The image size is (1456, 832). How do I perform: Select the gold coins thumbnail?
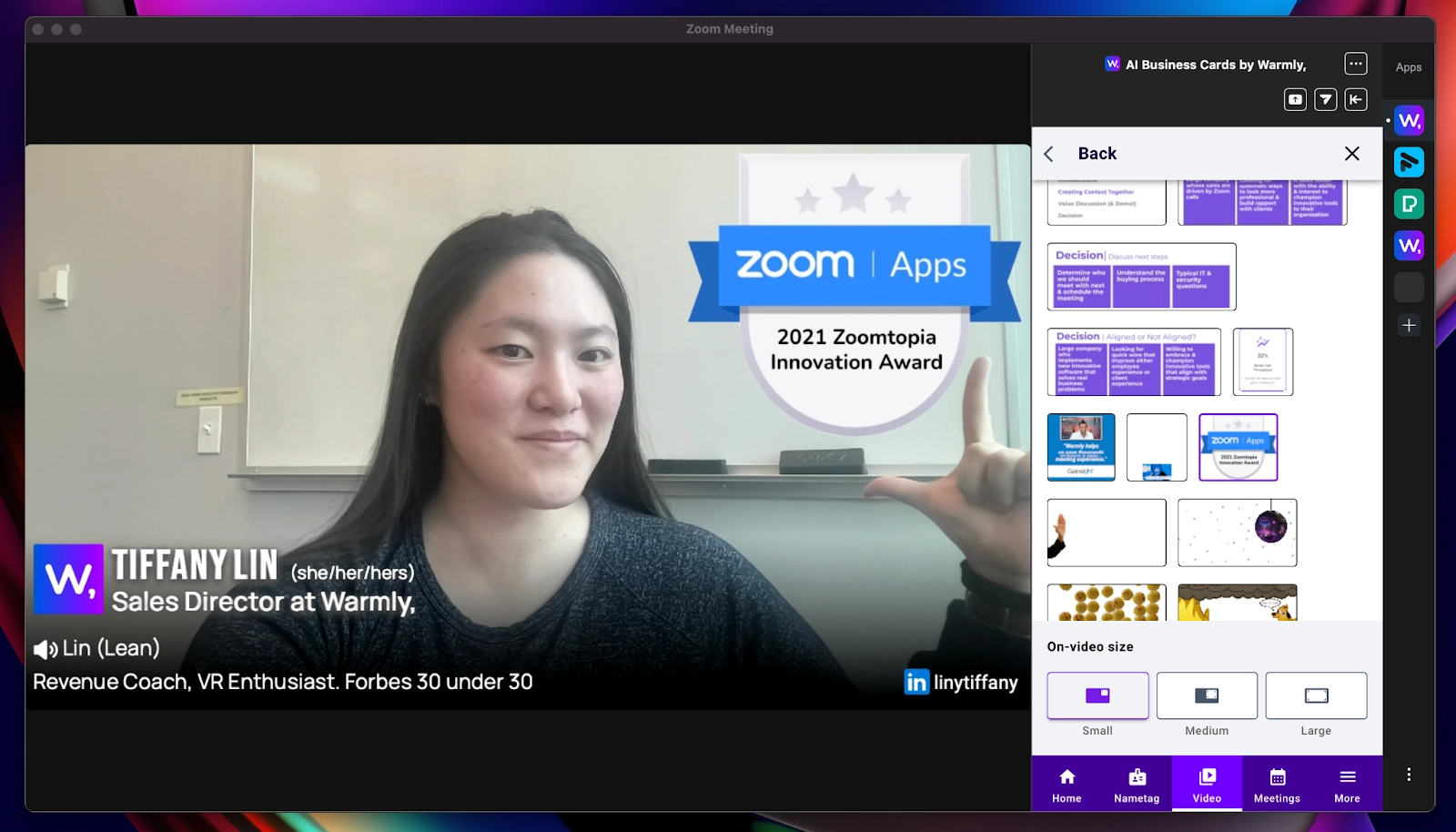(1107, 603)
